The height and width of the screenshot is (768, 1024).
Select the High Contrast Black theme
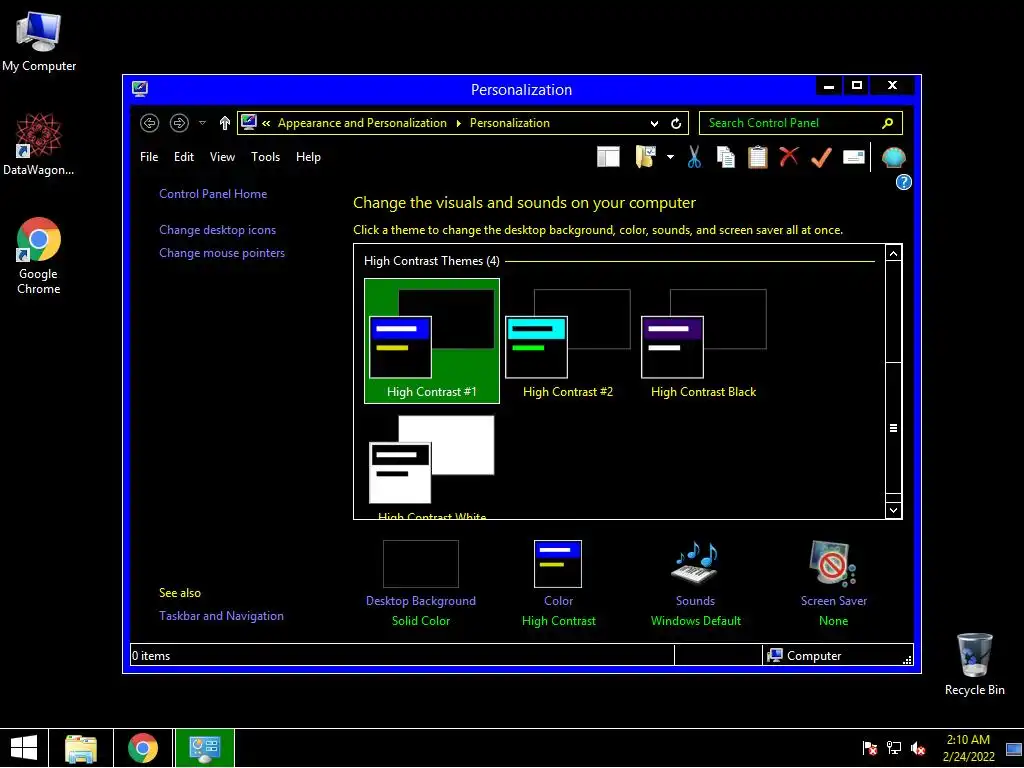pyautogui.click(x=703, y=341)
